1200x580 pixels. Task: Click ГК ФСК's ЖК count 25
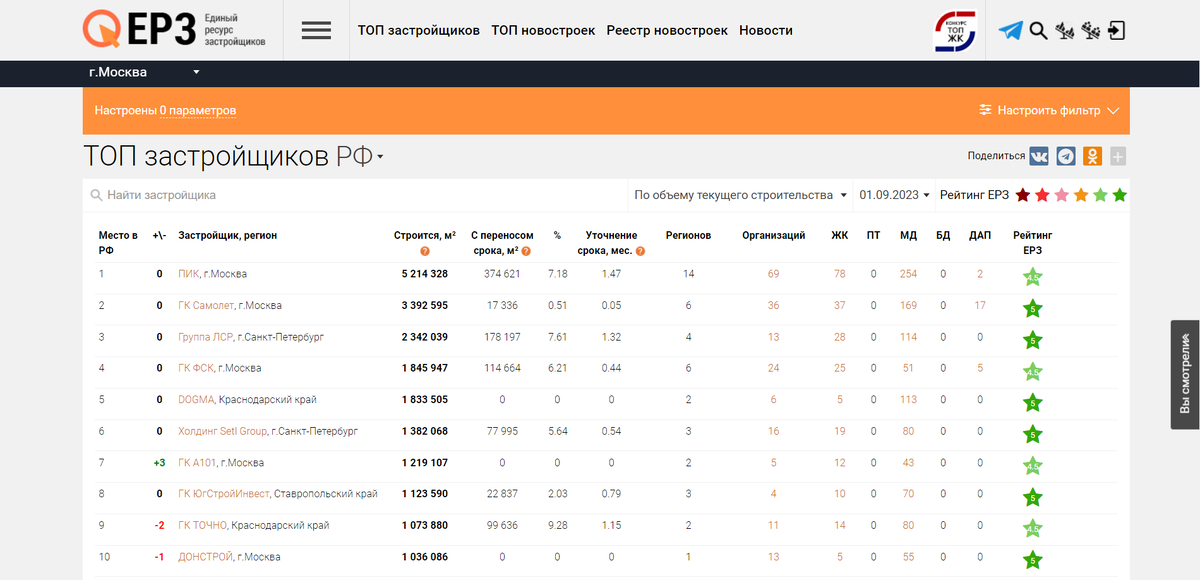pos(840,368)
